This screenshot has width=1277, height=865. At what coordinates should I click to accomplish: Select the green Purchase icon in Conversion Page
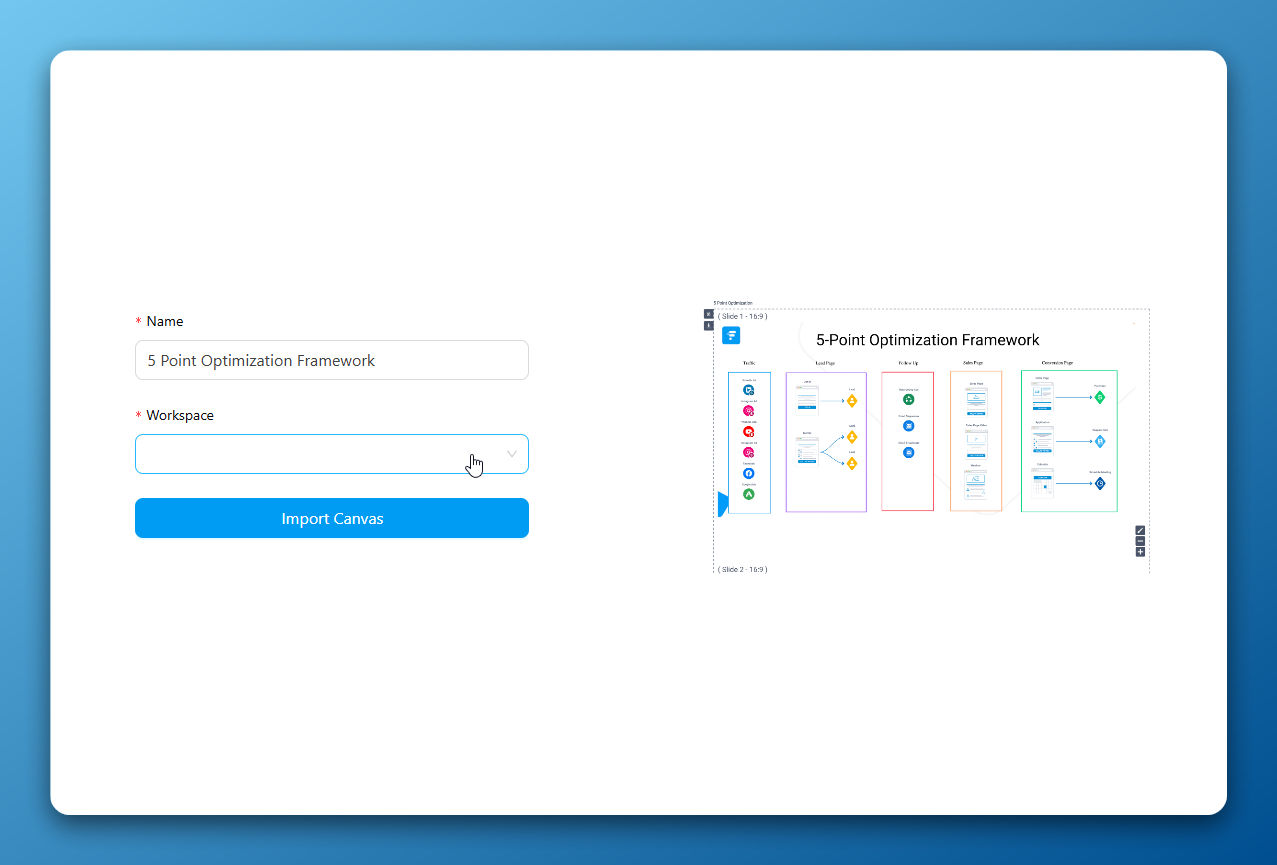[1099, 397]
